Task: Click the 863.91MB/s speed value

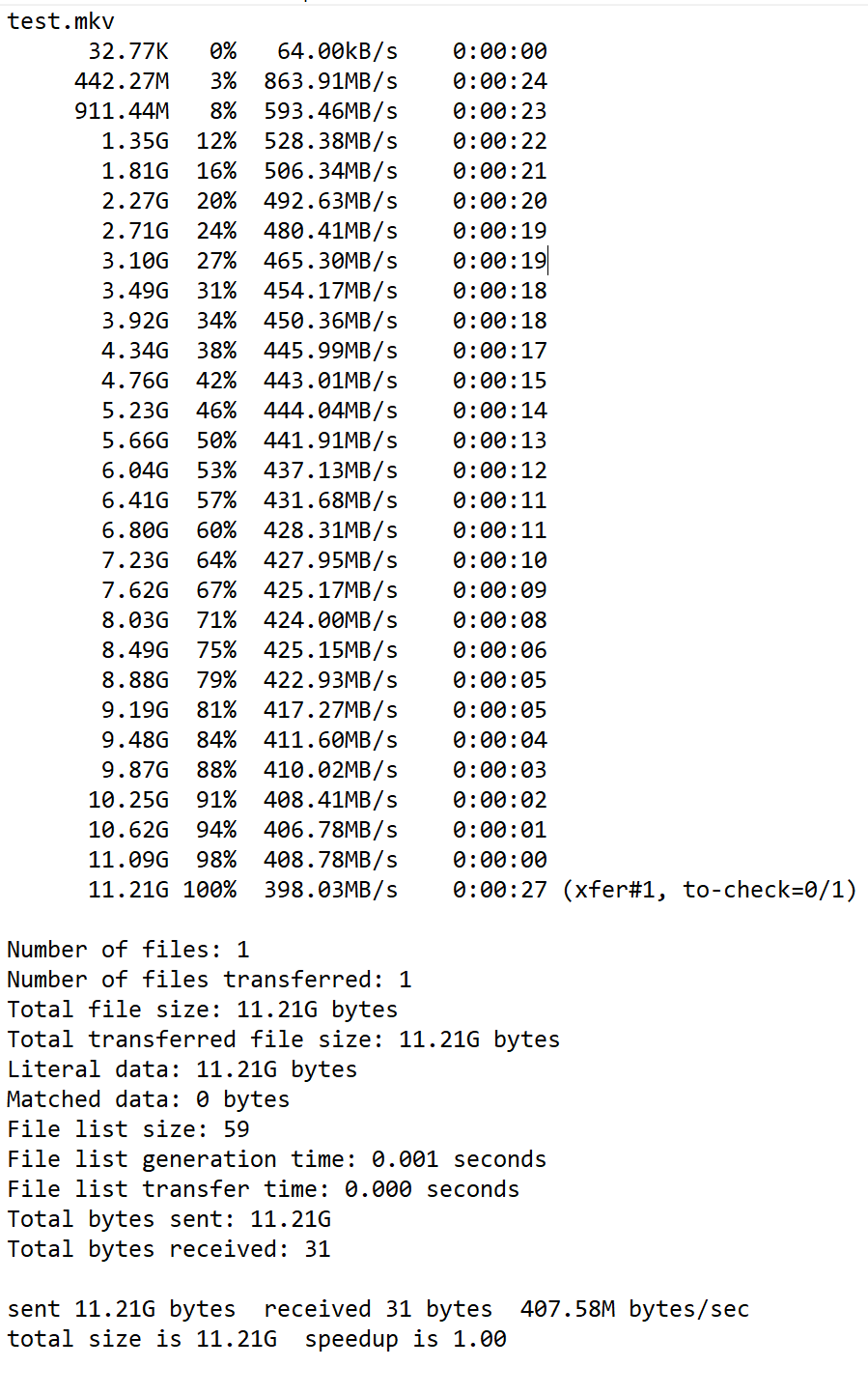Action: pos(330,81)
